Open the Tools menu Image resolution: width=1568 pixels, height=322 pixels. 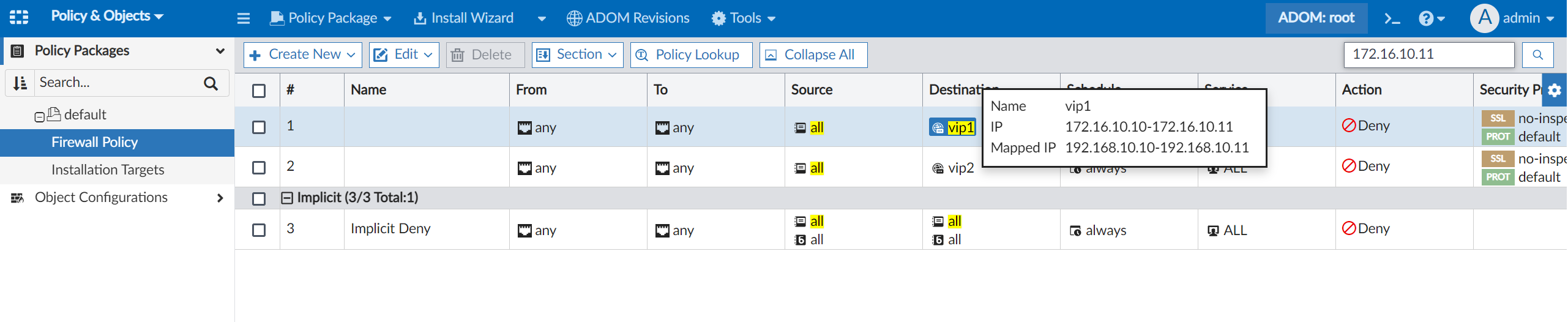(x=744, y=18)
